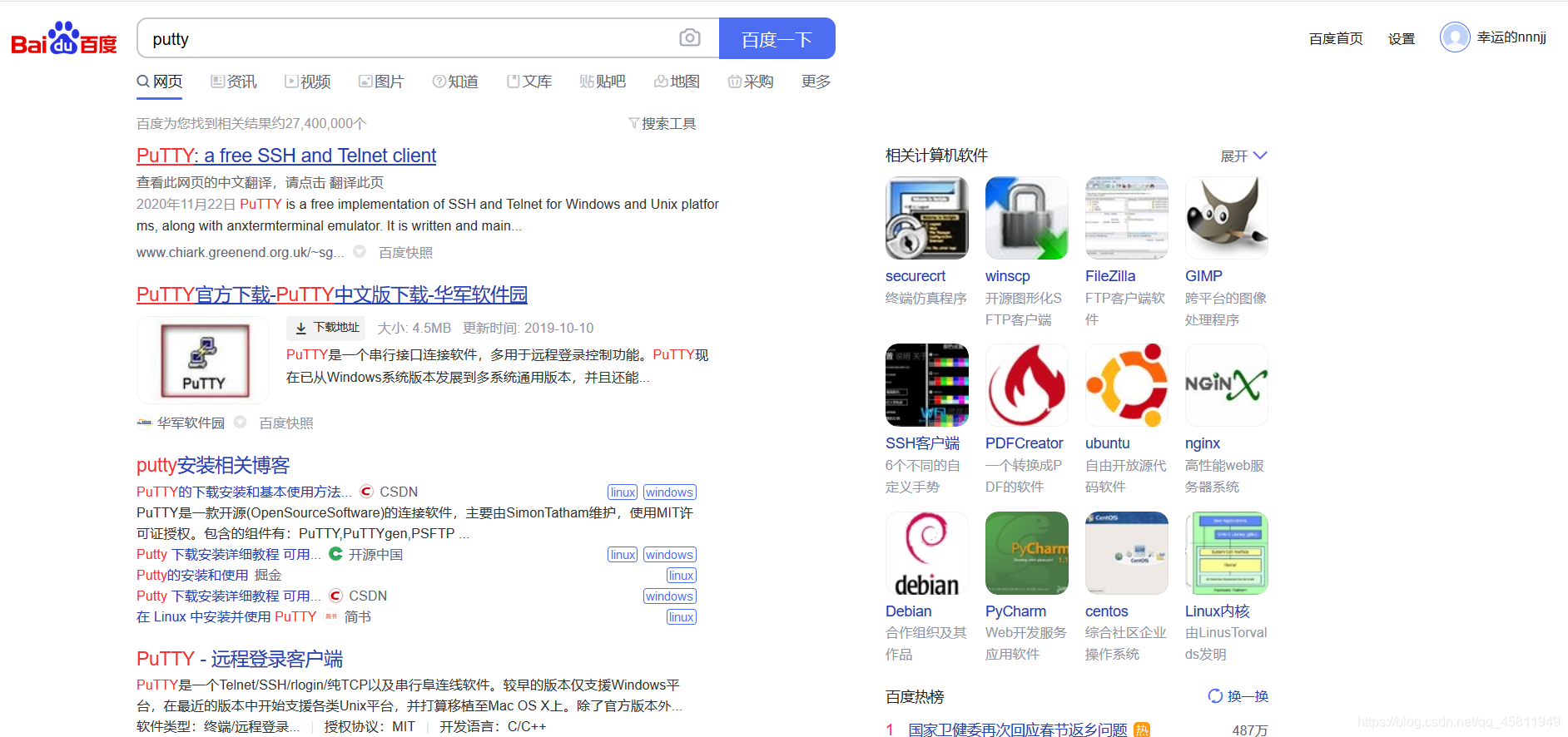The image size is (1568, 737).
Task: Click the 百度热榜 heading
Action: (915, 697)
